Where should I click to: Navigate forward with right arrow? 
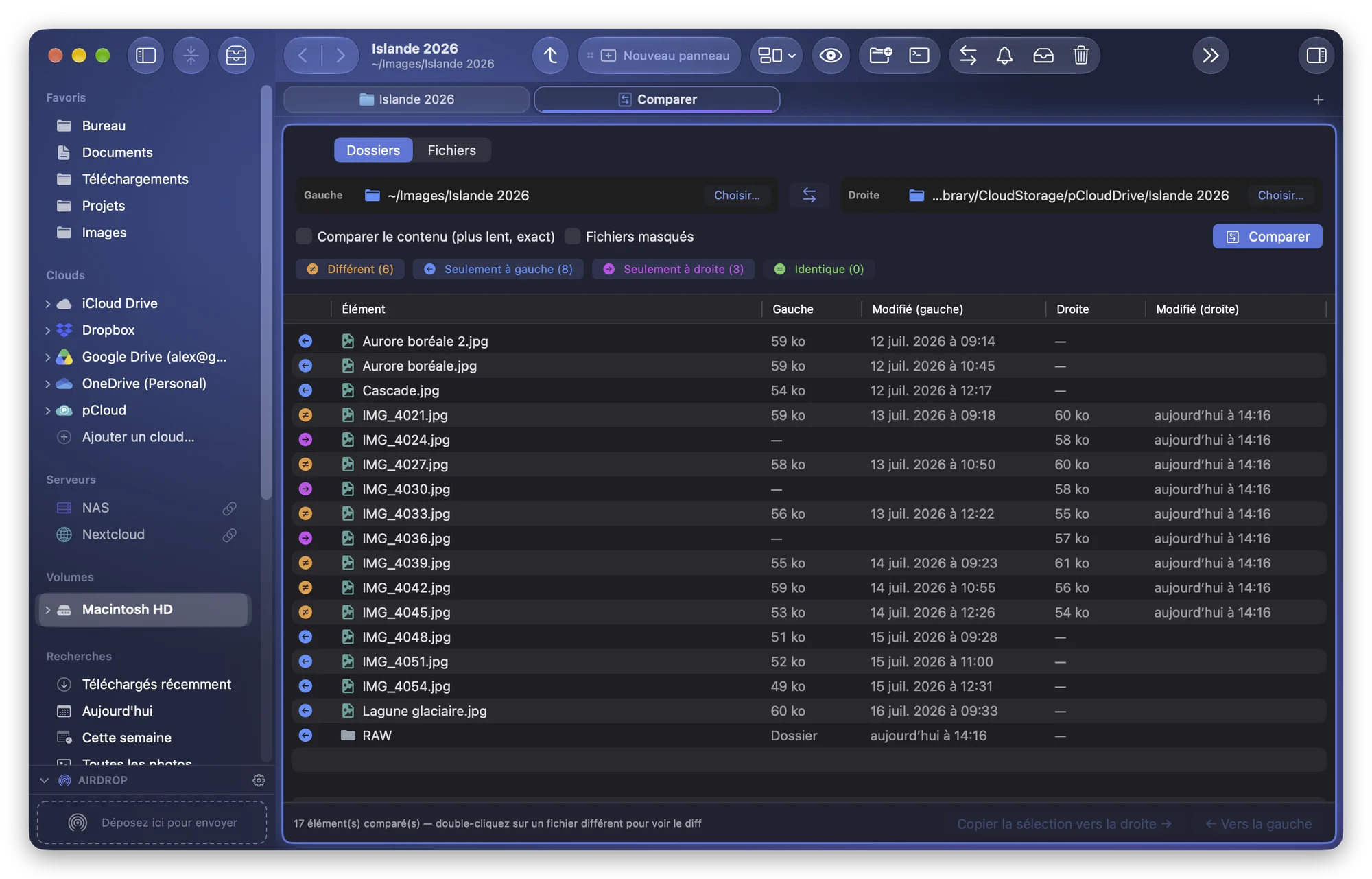point(340,56)
